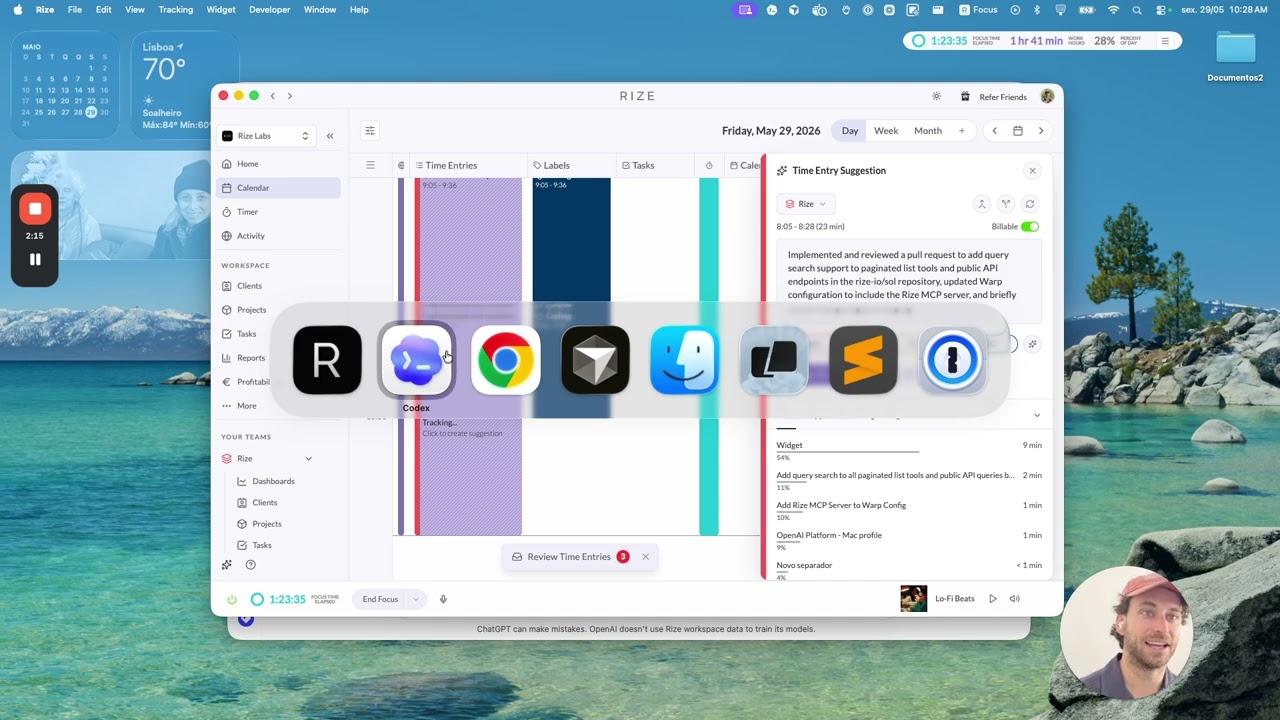Screen dimensions: 1280x720
Task: Open the Tracking menu in menu bar
Action: click(176, 10)
